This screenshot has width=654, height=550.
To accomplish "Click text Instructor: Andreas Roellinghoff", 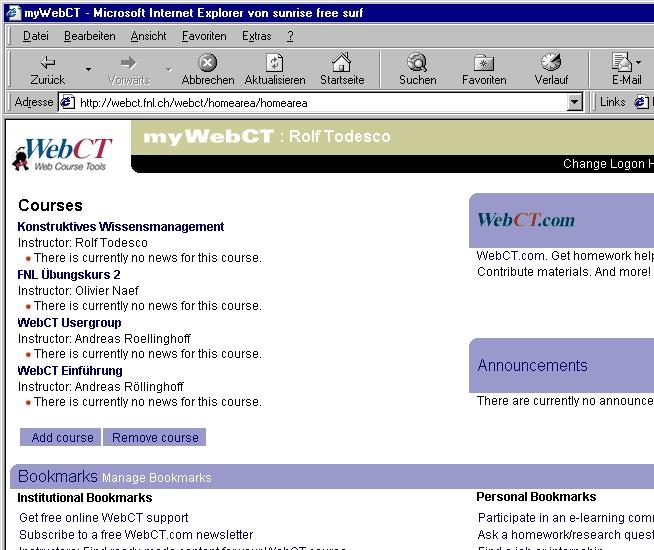I will (x=104, y=339).
